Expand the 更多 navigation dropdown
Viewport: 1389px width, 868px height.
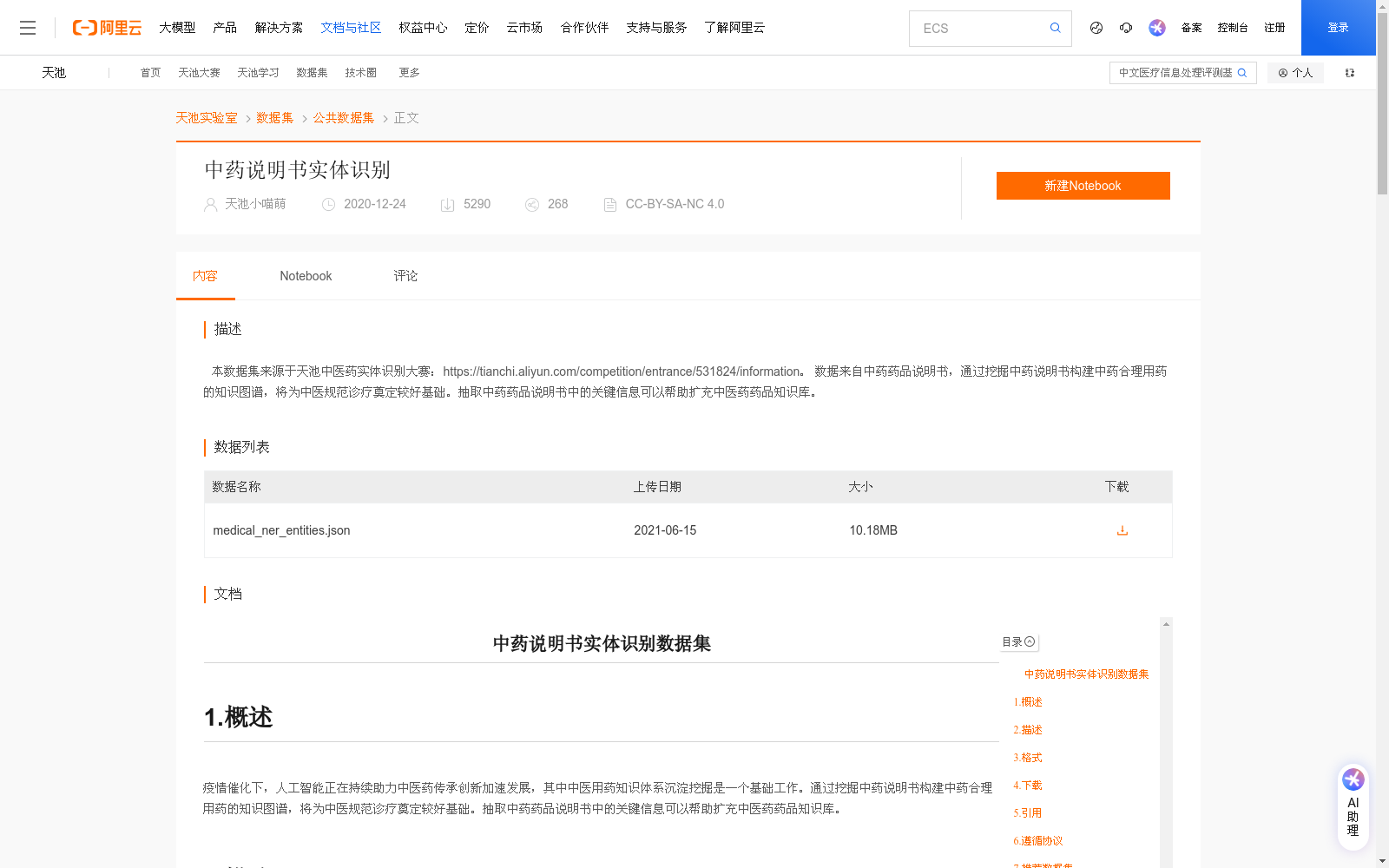click(x=409, y=73)
